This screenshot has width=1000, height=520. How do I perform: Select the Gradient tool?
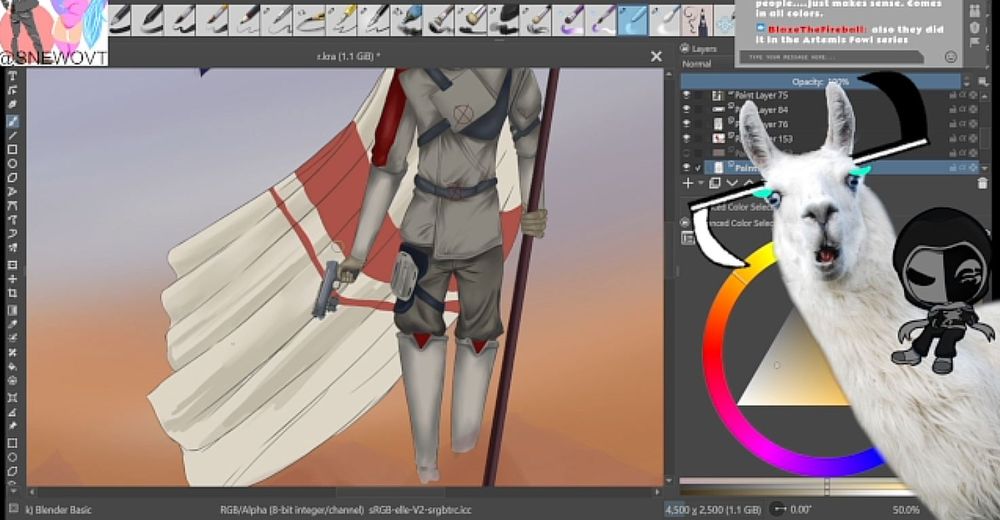(12, 310)
